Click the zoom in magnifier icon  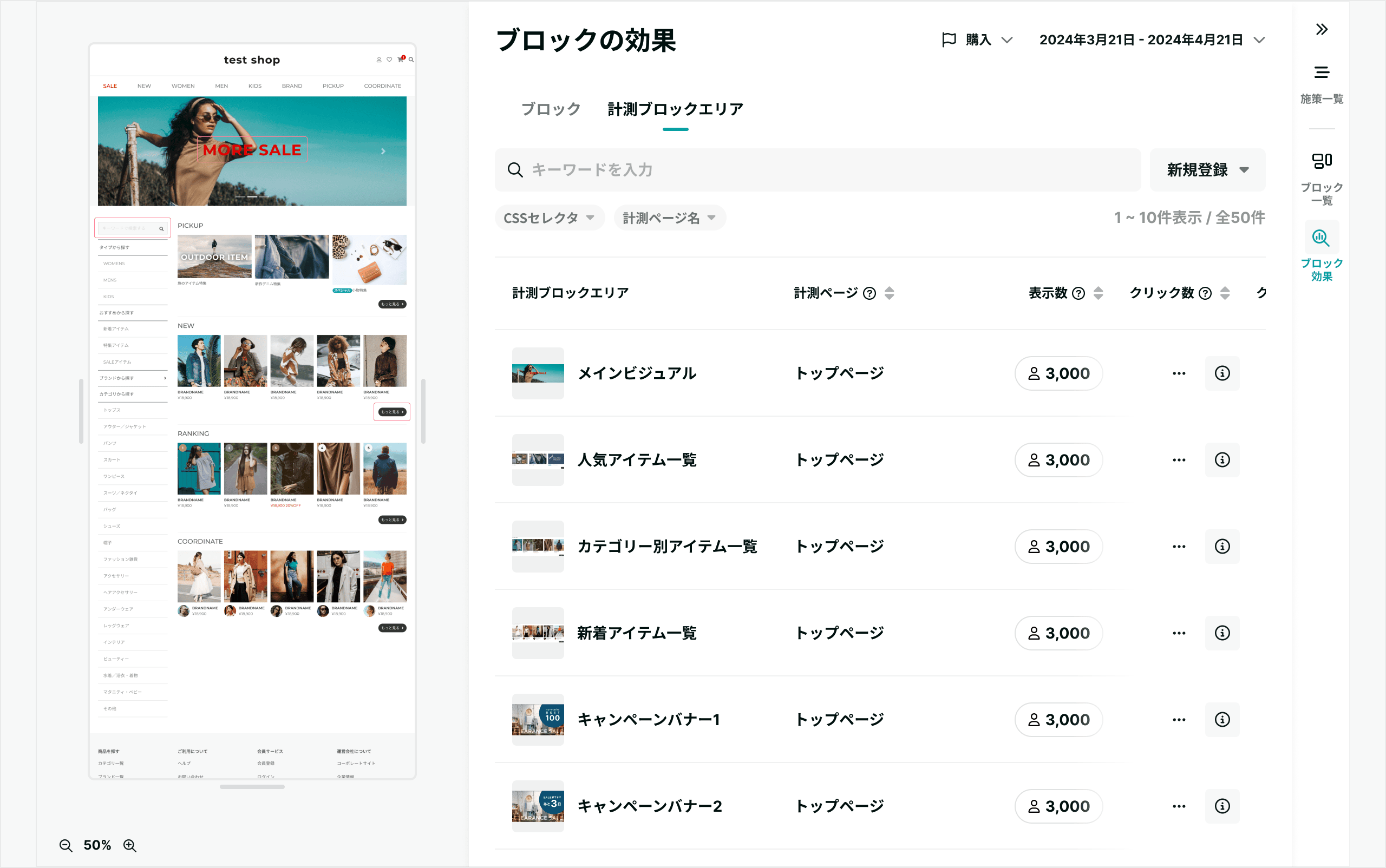click(x=130, y=845)
